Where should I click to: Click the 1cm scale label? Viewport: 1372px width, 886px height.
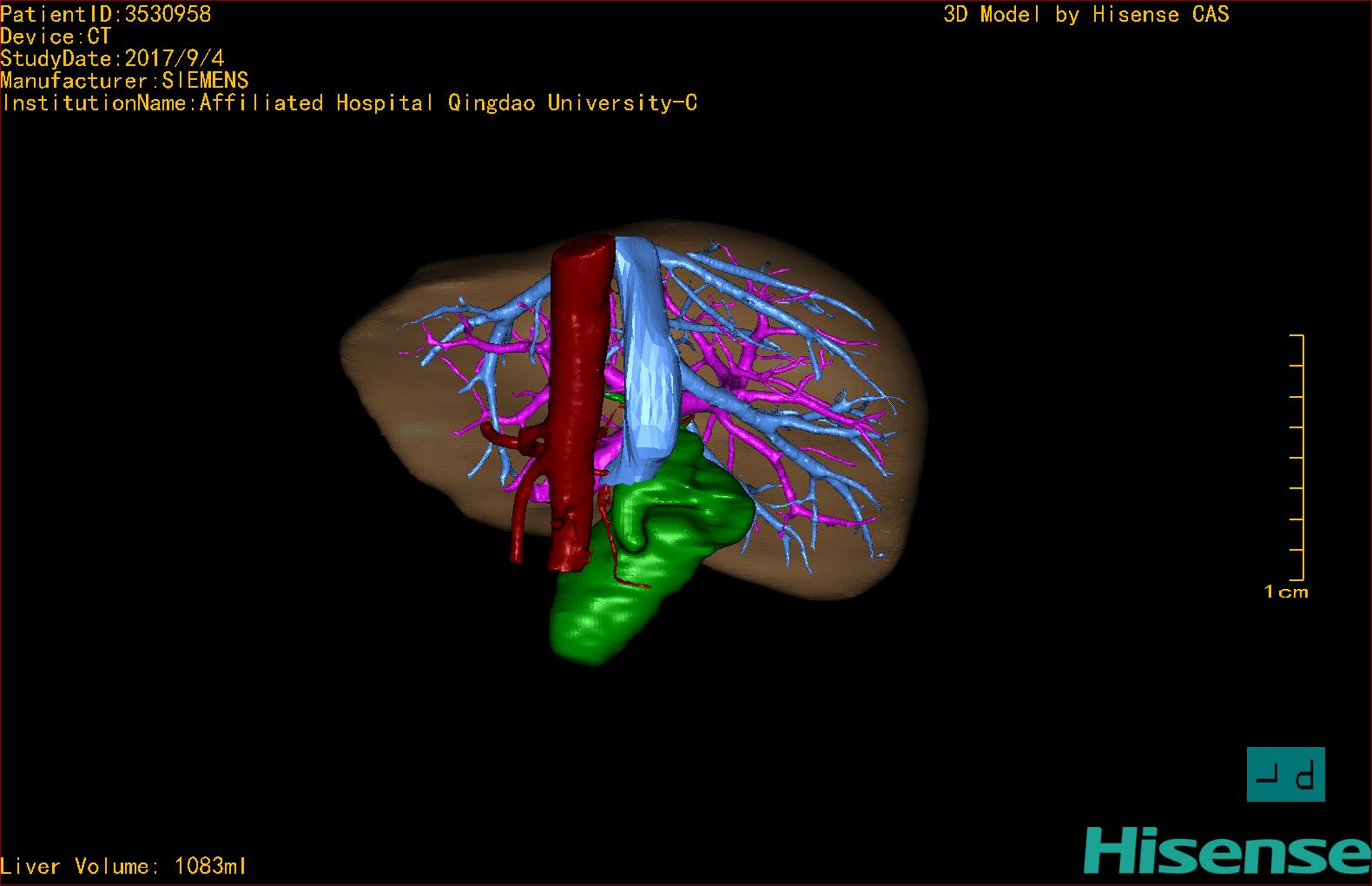pyautogui.click(x=1286, y=592)
